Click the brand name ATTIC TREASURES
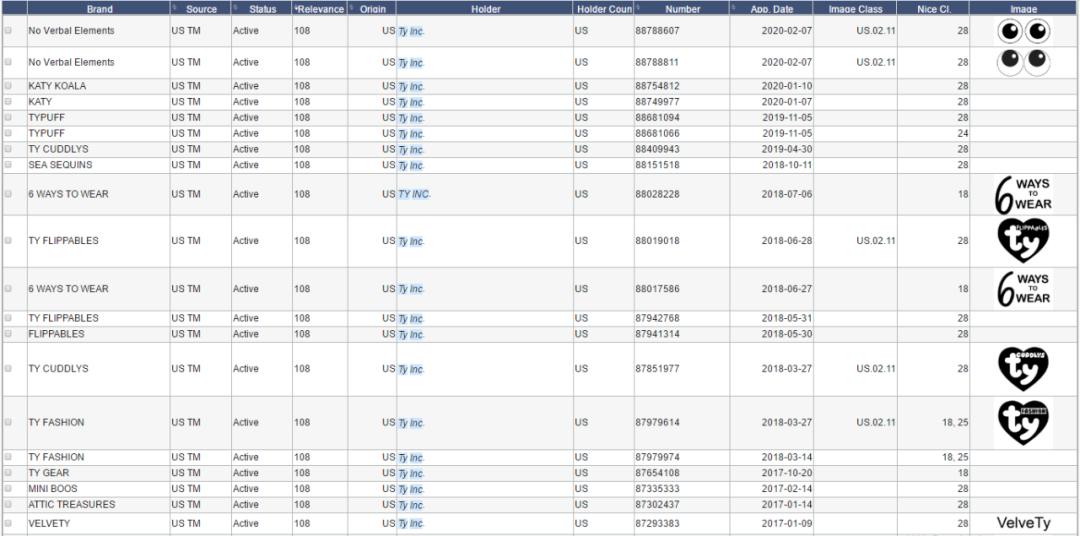The width and height of the screenshot is (1080, 536). [x=72, y=505]
